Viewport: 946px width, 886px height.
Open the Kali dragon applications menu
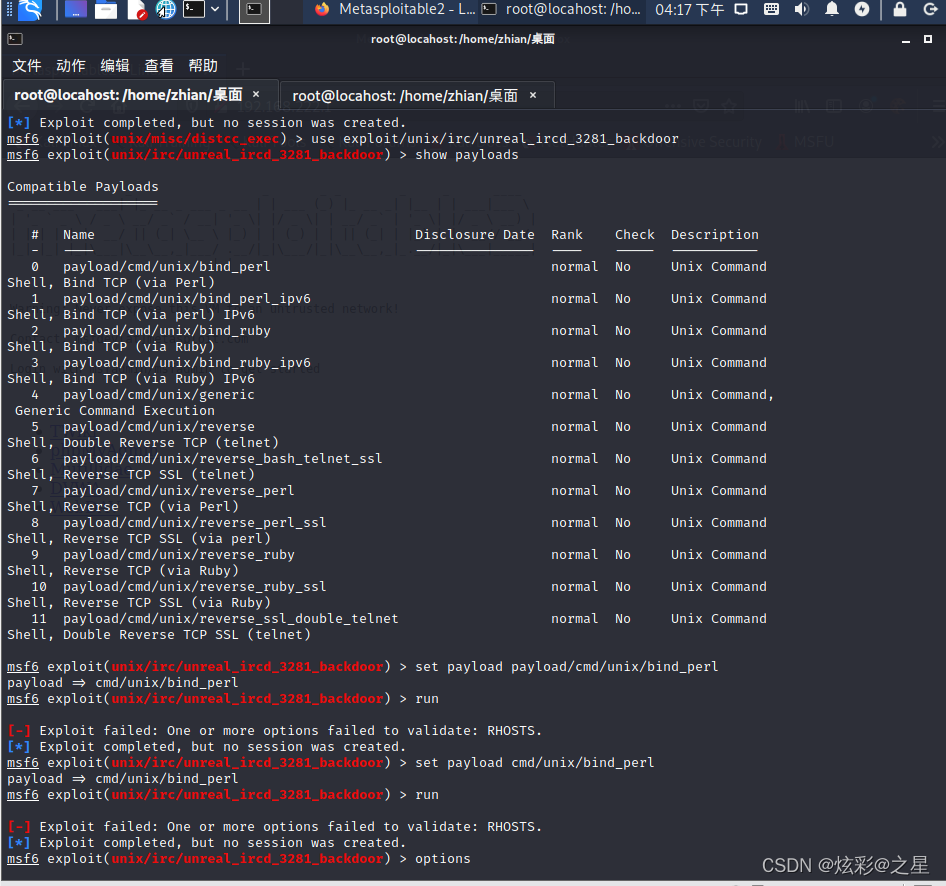29,10
